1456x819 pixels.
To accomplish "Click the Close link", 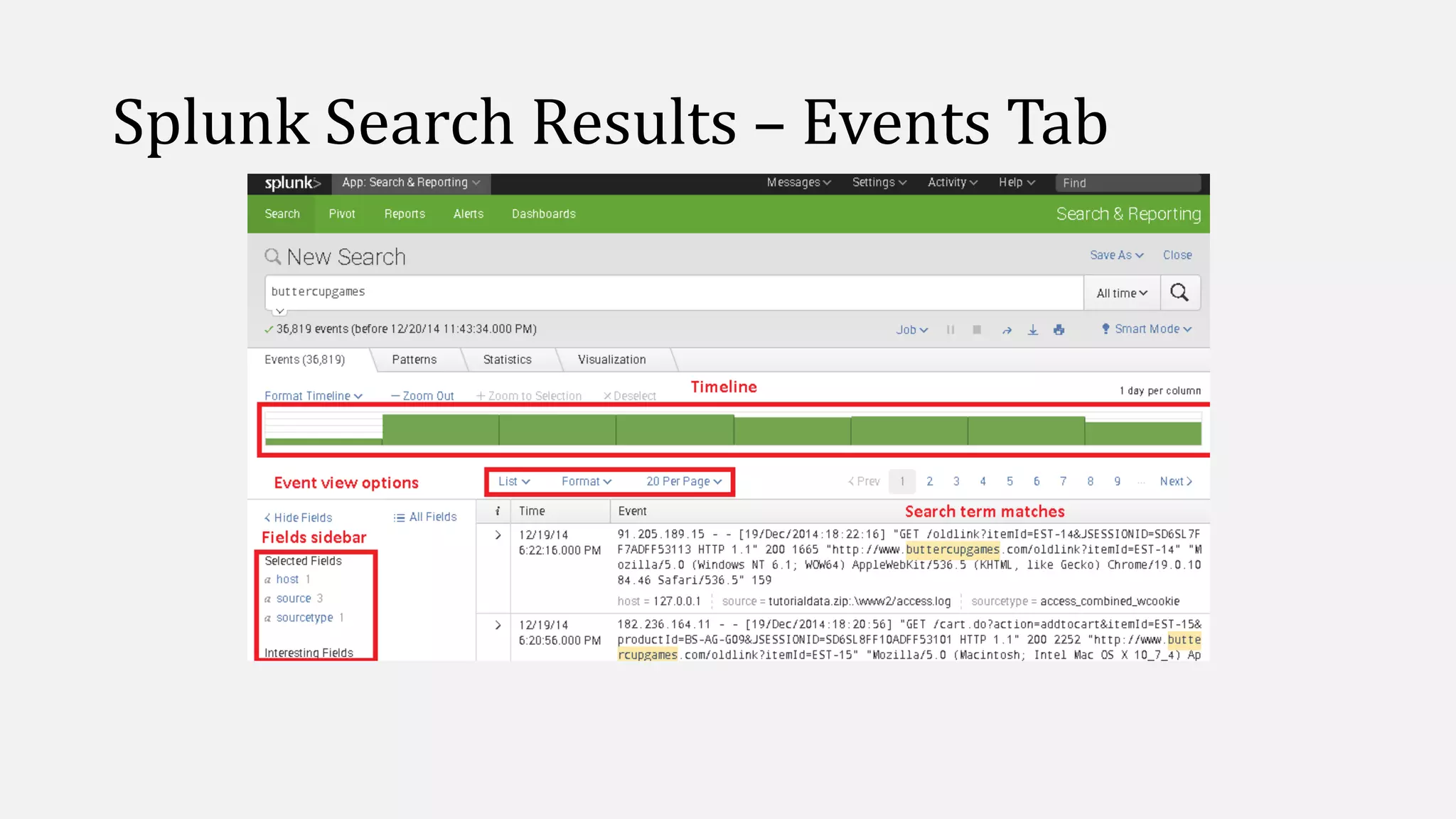I will click(x=1177, y=255).
